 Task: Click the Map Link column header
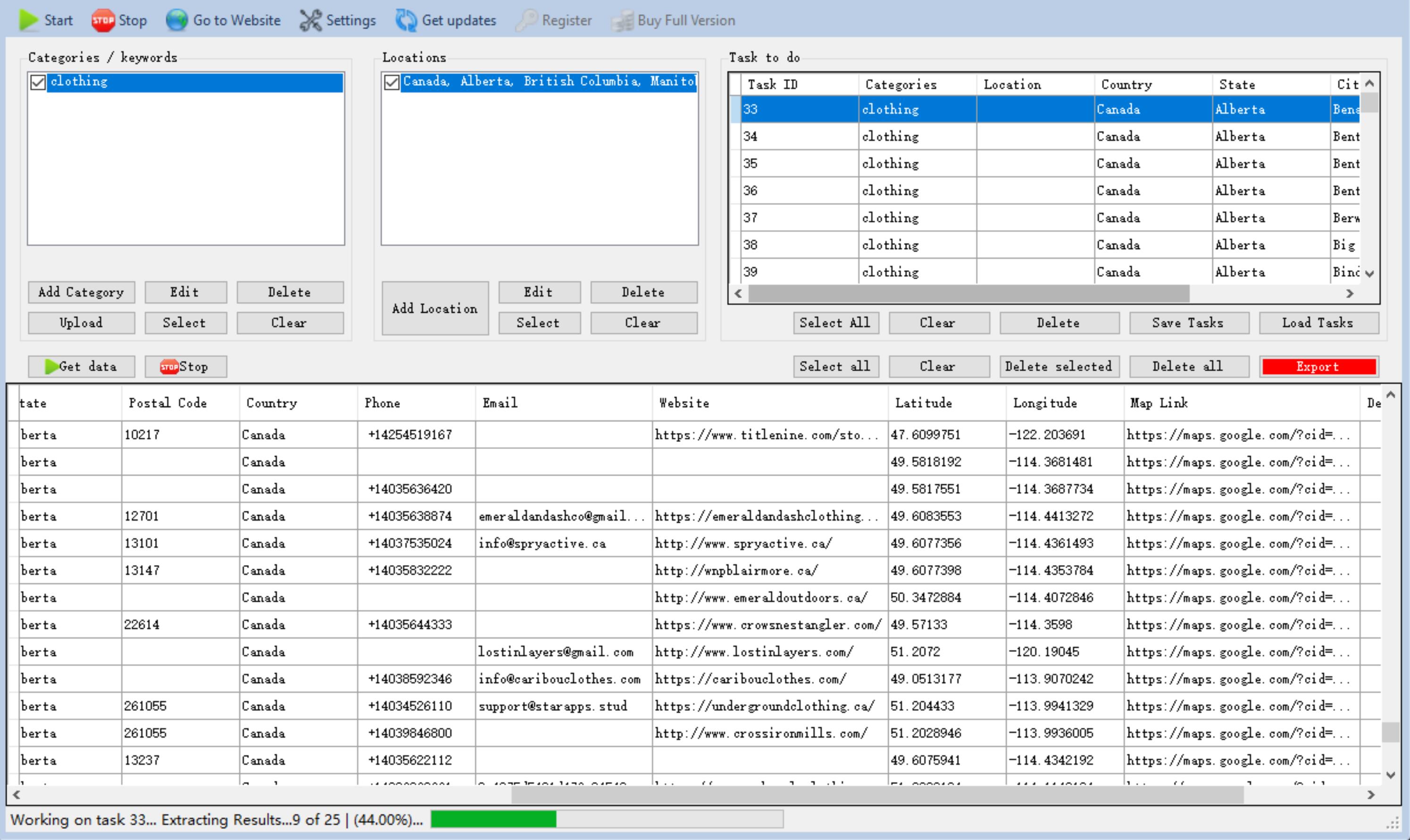point(1242,403)
